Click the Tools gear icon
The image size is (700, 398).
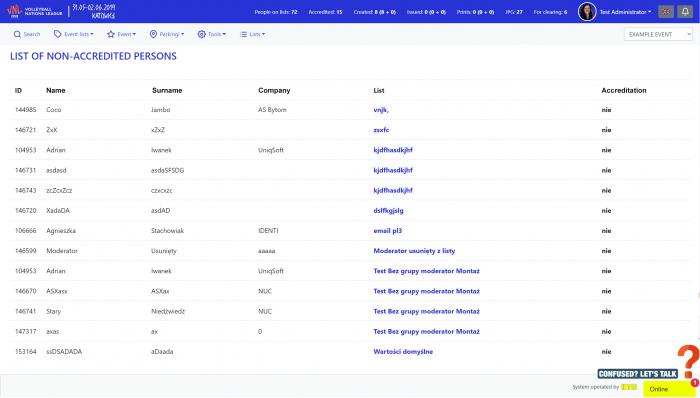[x=202, y=34]
